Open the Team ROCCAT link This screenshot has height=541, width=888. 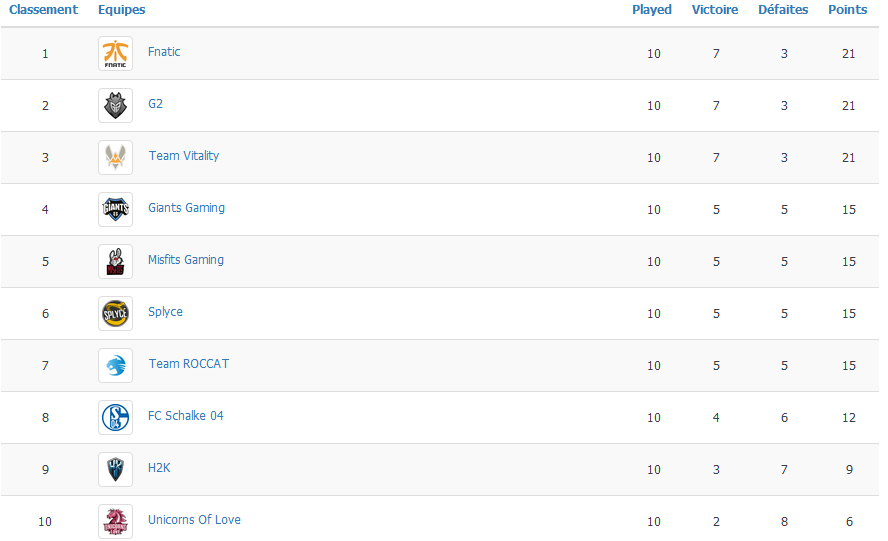pos(189,364)
